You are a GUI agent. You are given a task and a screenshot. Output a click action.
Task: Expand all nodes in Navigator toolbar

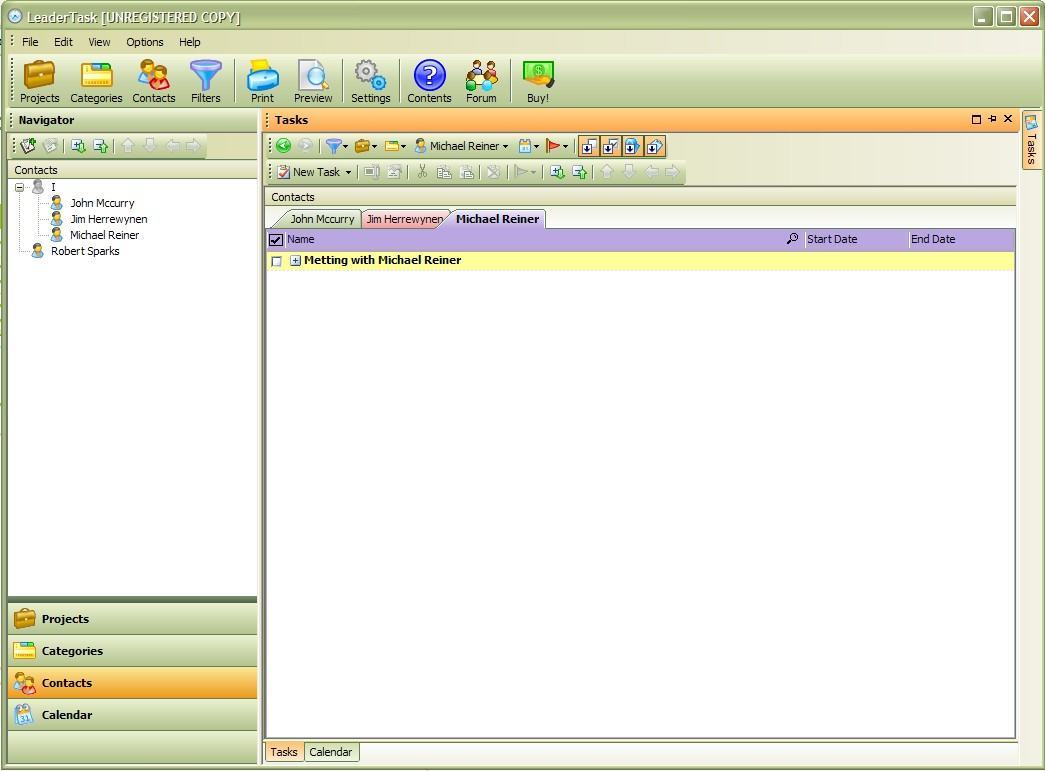point(78,146)
